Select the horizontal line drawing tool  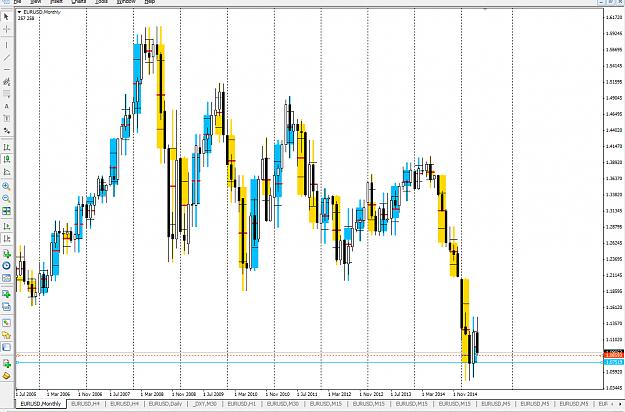coord(6,70)
